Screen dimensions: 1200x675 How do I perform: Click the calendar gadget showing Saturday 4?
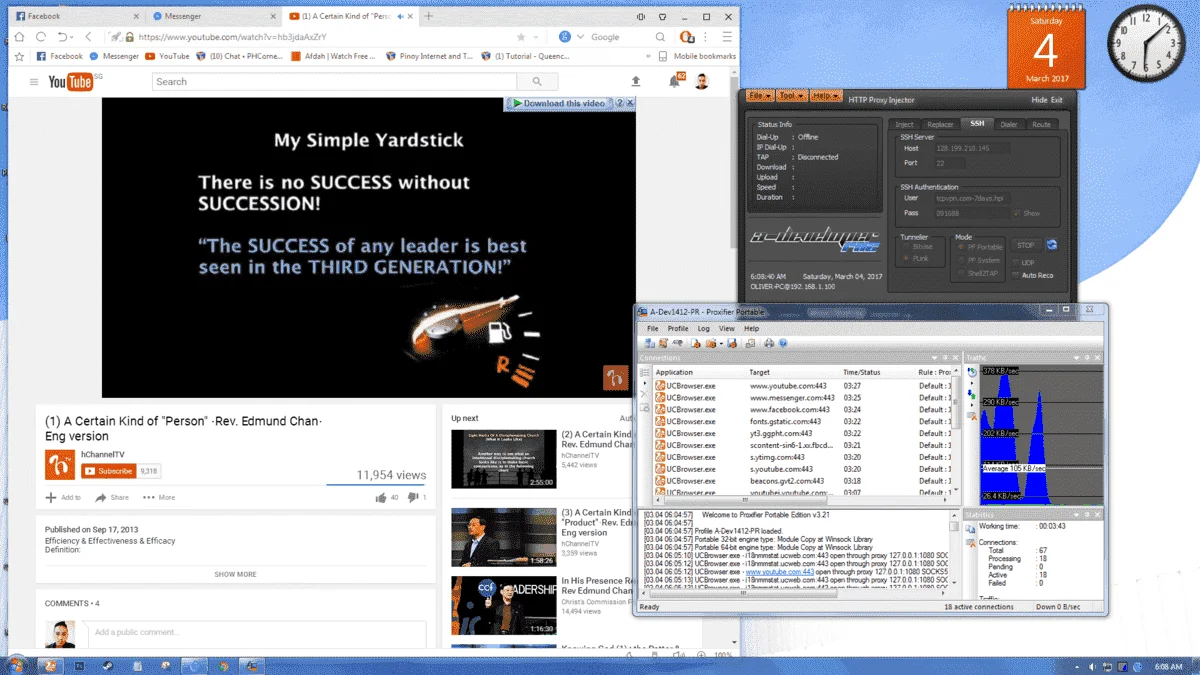click(1045, 45)
